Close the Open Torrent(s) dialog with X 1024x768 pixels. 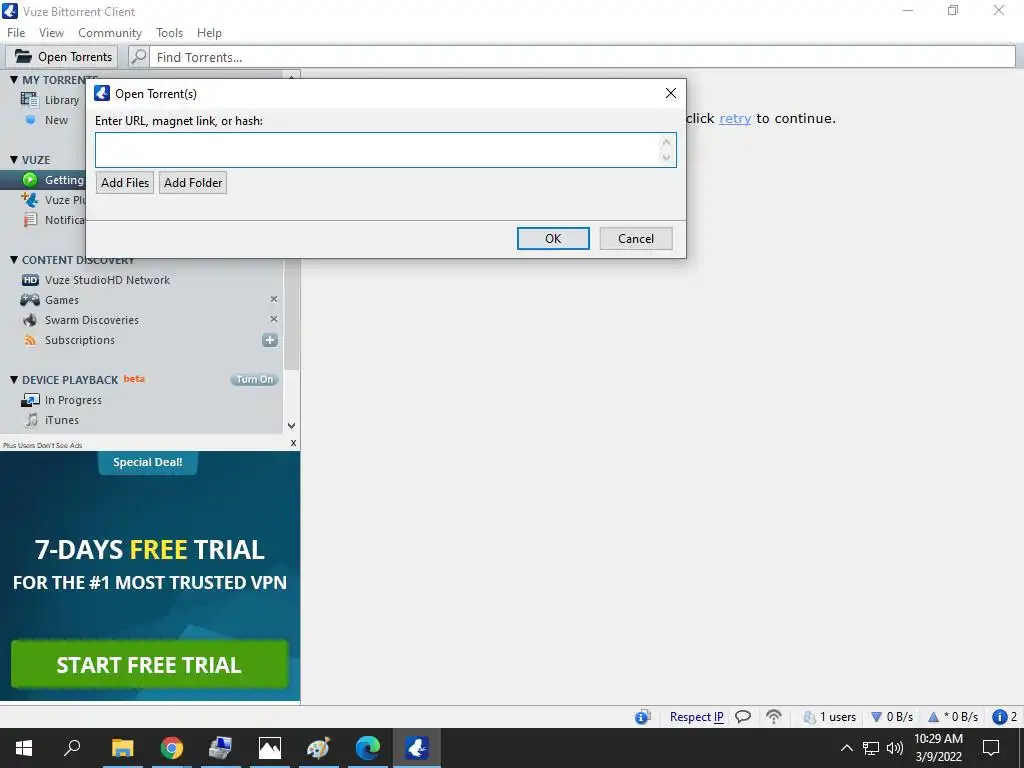[x=671, y=93]
